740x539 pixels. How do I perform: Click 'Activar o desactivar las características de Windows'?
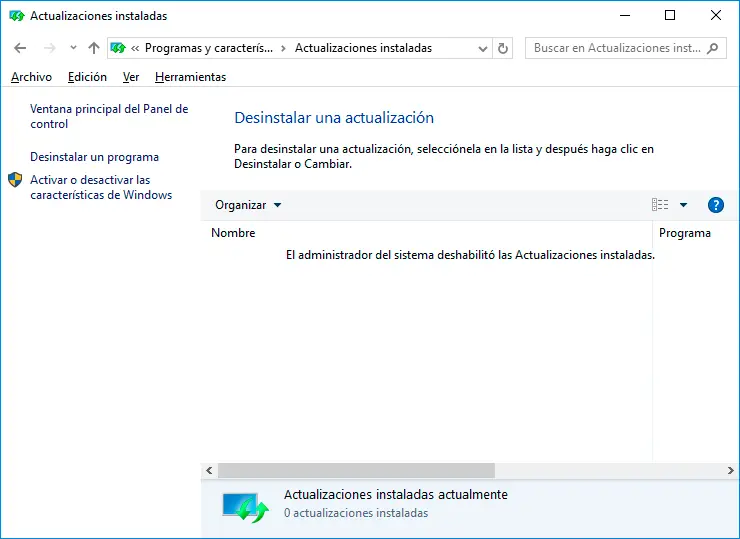click(x=101, y=187)
